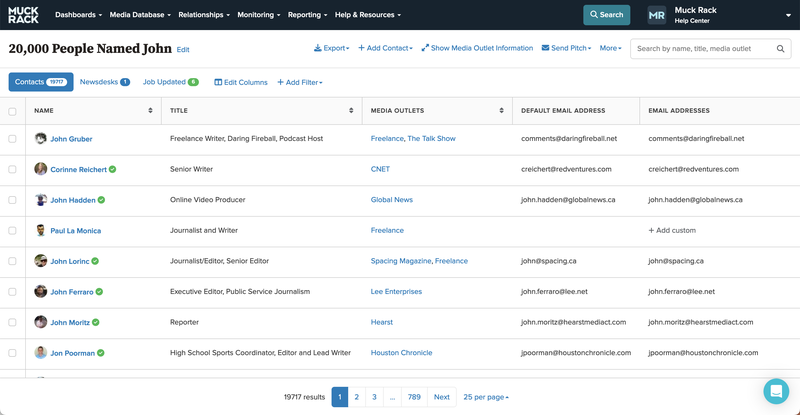Click verified badge next to John Hadden
The image size is (800, 415).
101,200
